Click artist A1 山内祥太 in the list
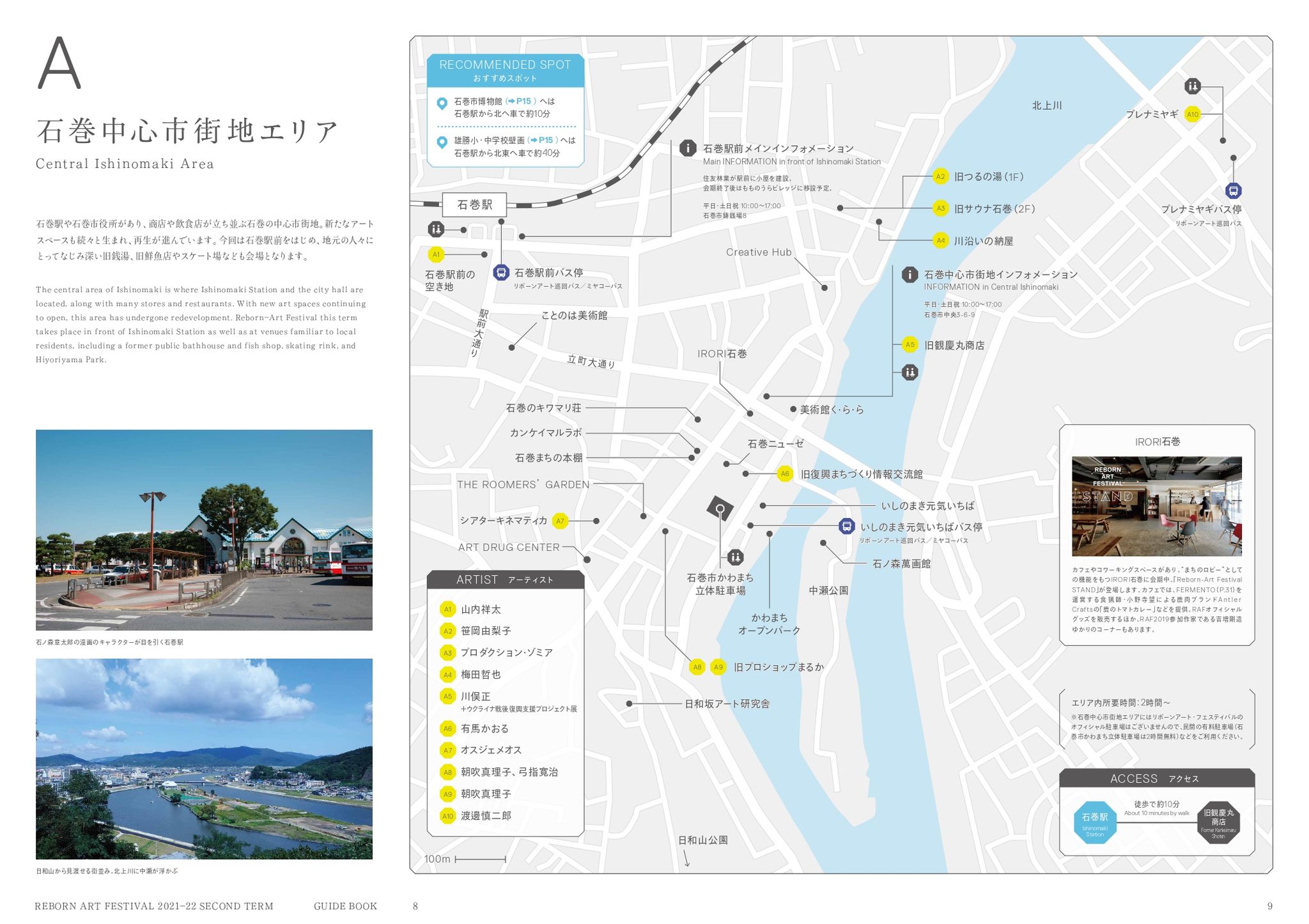Screen dimensions: 1309x924 [480, 610]
